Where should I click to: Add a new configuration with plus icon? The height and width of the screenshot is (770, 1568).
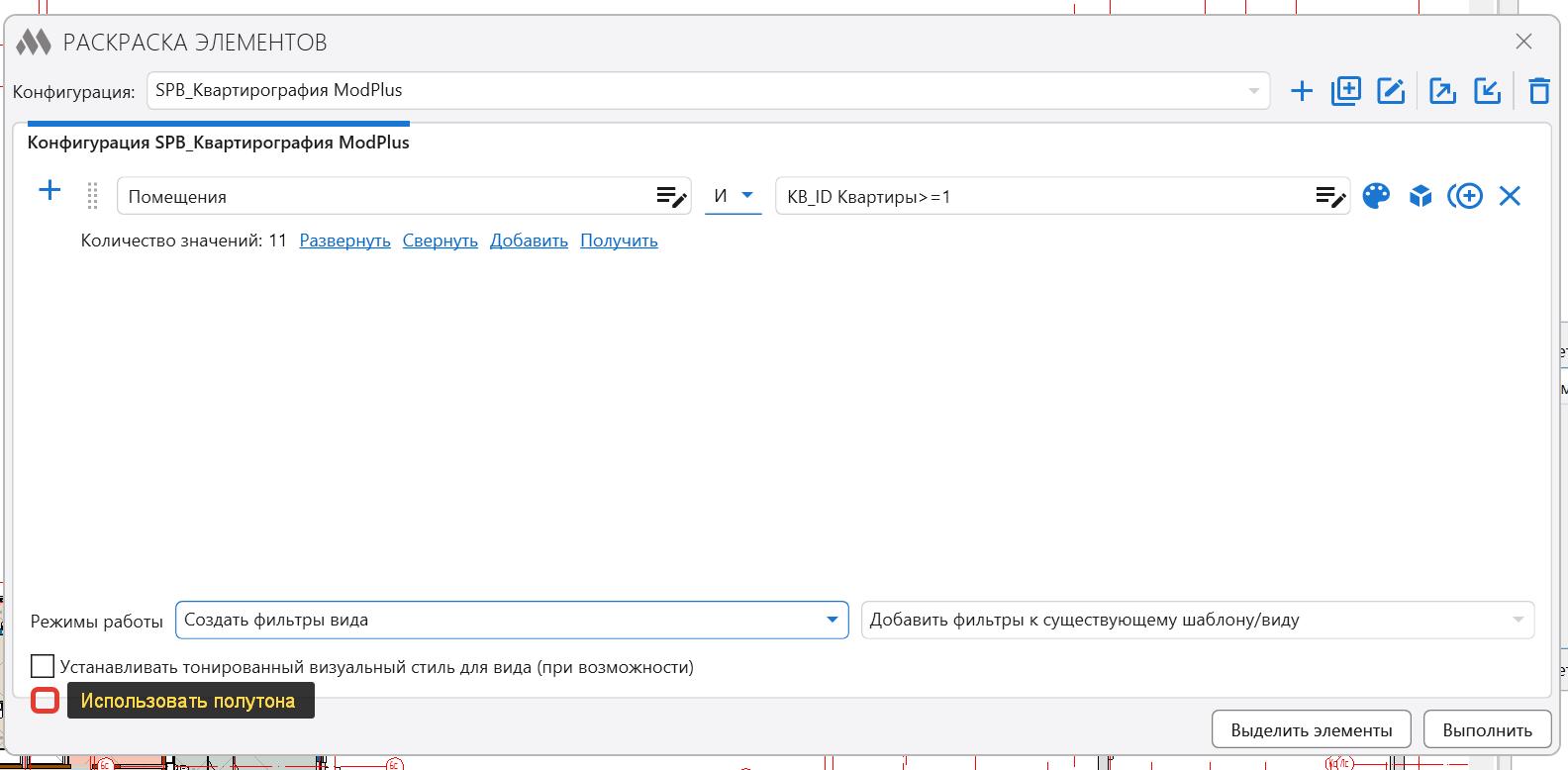point(1302,91)
